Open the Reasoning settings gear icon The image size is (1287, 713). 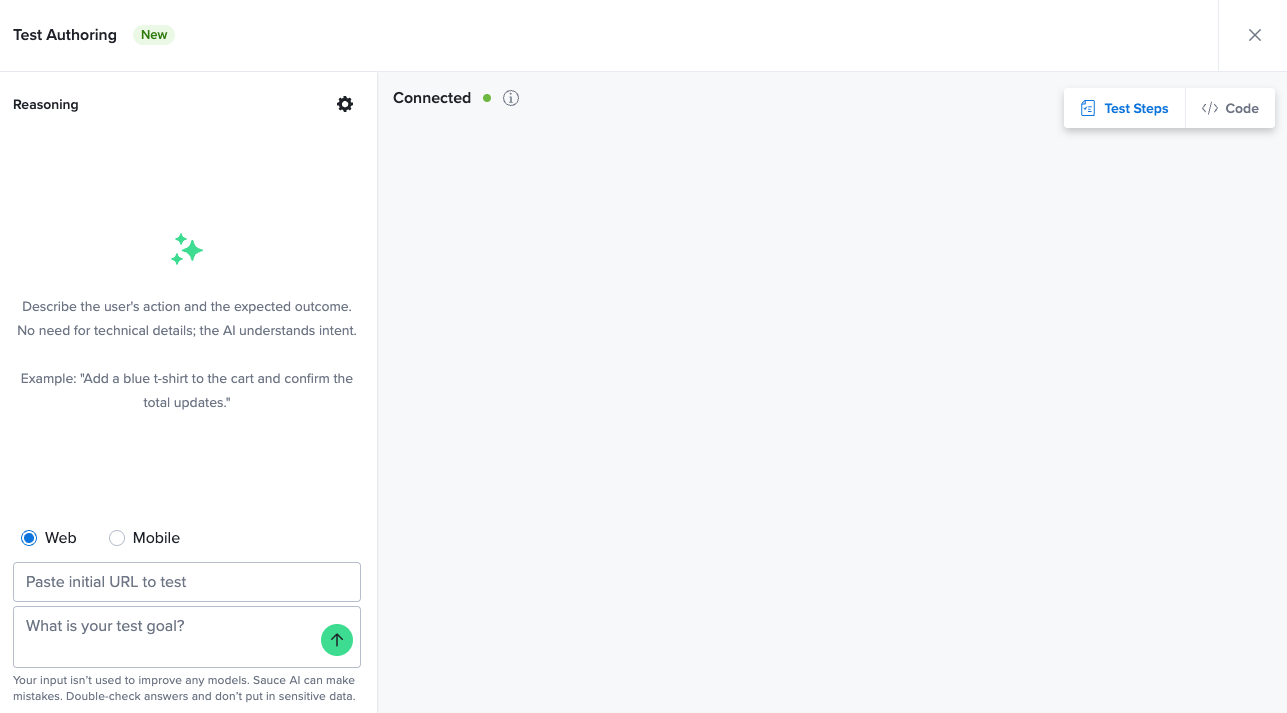345,104
